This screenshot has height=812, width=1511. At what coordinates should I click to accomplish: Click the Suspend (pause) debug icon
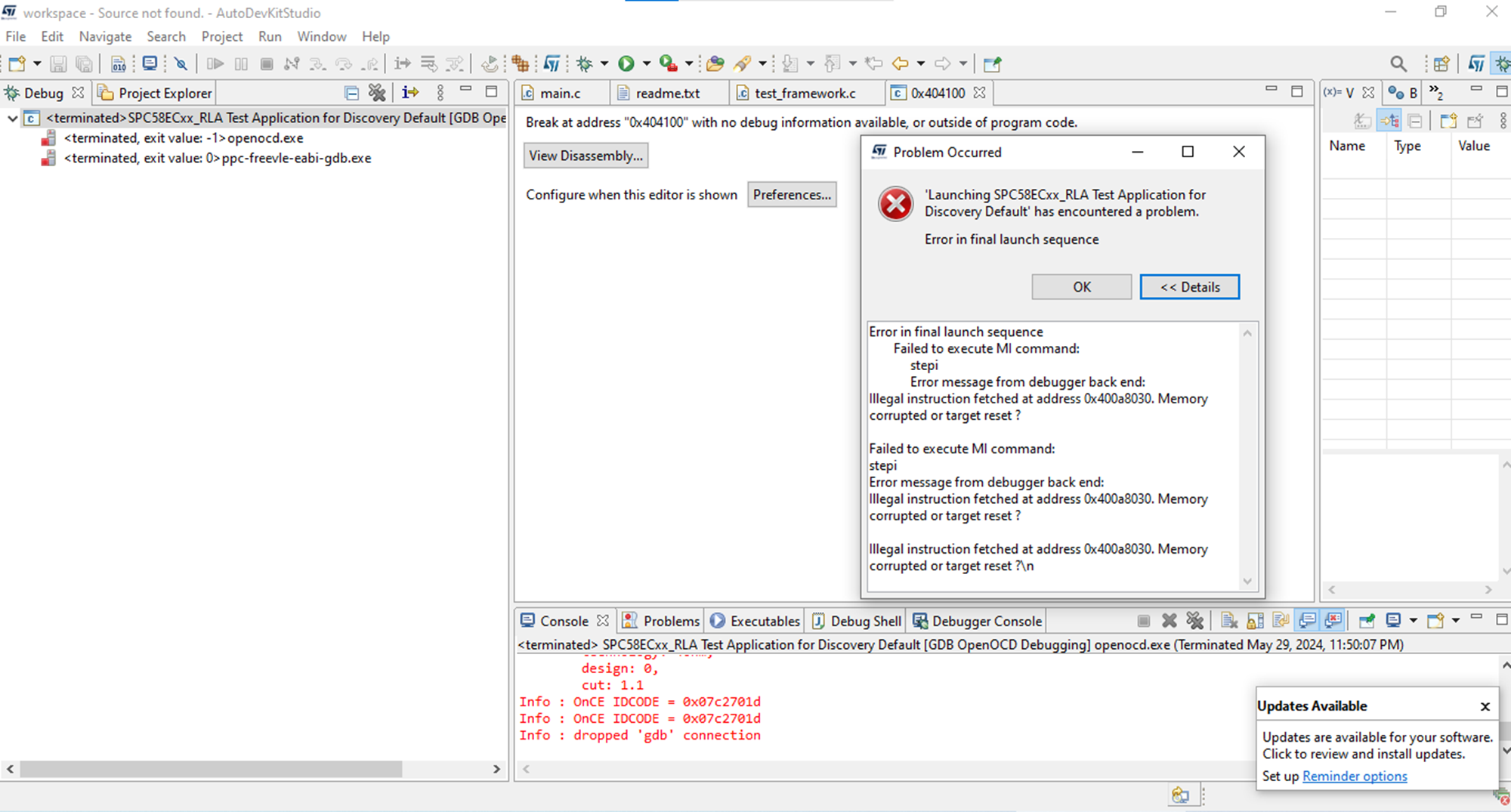242,63
